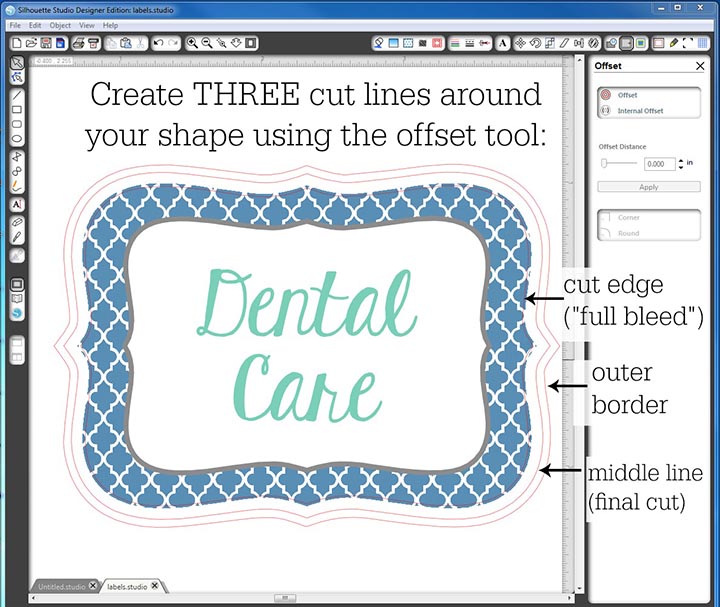720x607 pixels.
Task: Pick the Draw a Line tool
Action: tap(17, 95)
